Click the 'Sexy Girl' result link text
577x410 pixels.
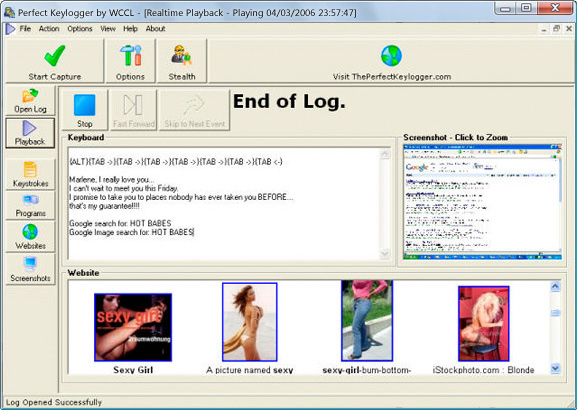(x=133, y=370)
